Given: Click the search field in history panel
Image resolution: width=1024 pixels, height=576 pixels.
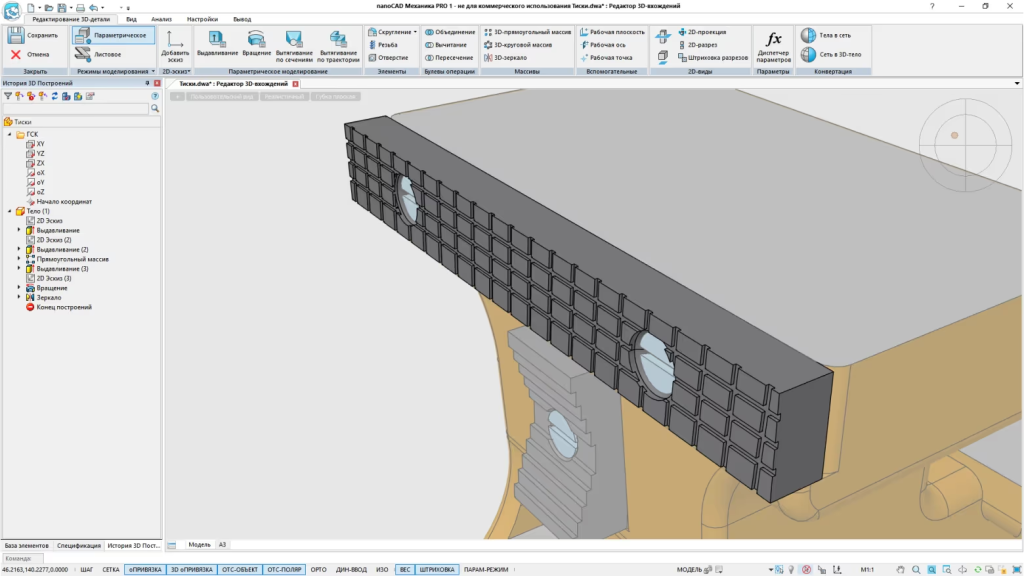Looking at the screenshot, I should (75, 108).
